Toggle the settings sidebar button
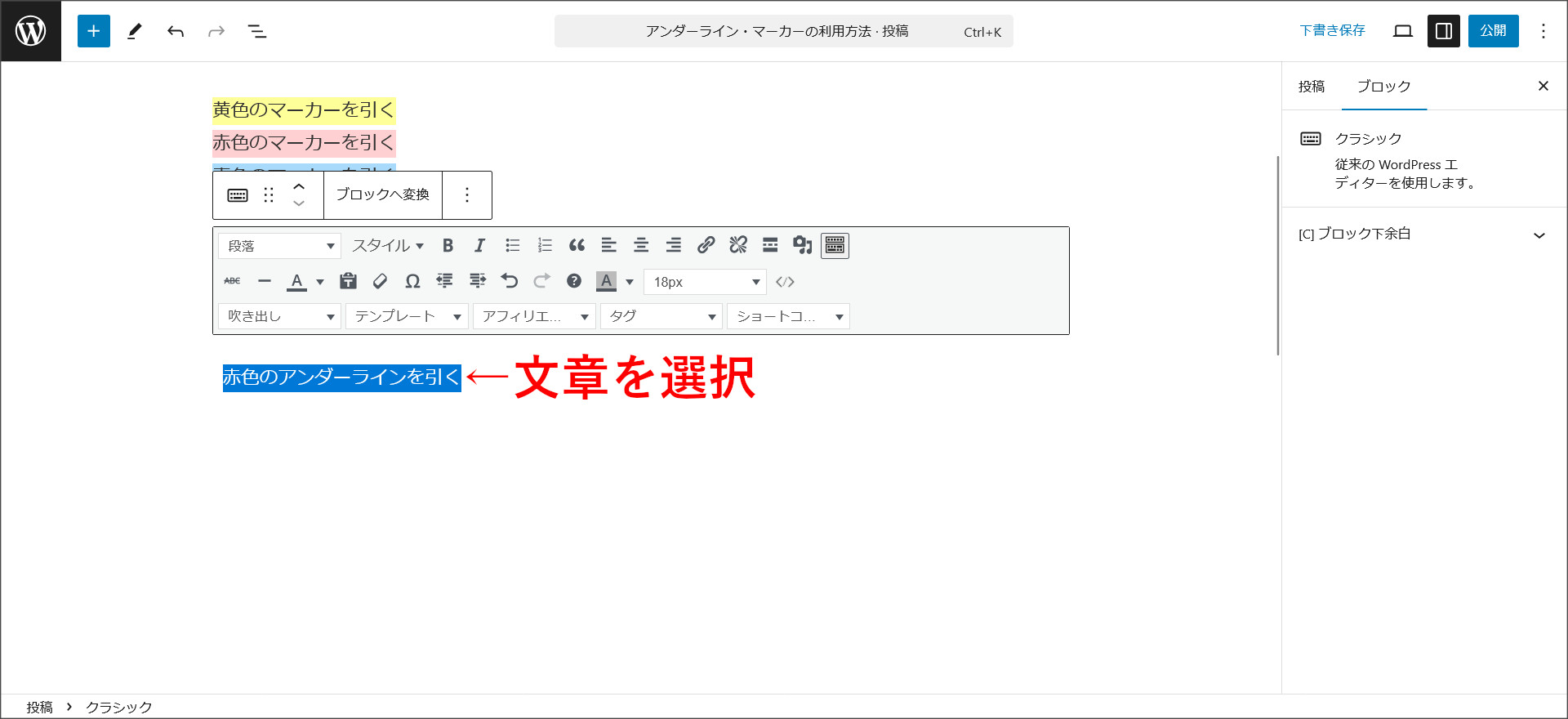Viewport: 1568px width, 719px height. (x=1444, y=31)
